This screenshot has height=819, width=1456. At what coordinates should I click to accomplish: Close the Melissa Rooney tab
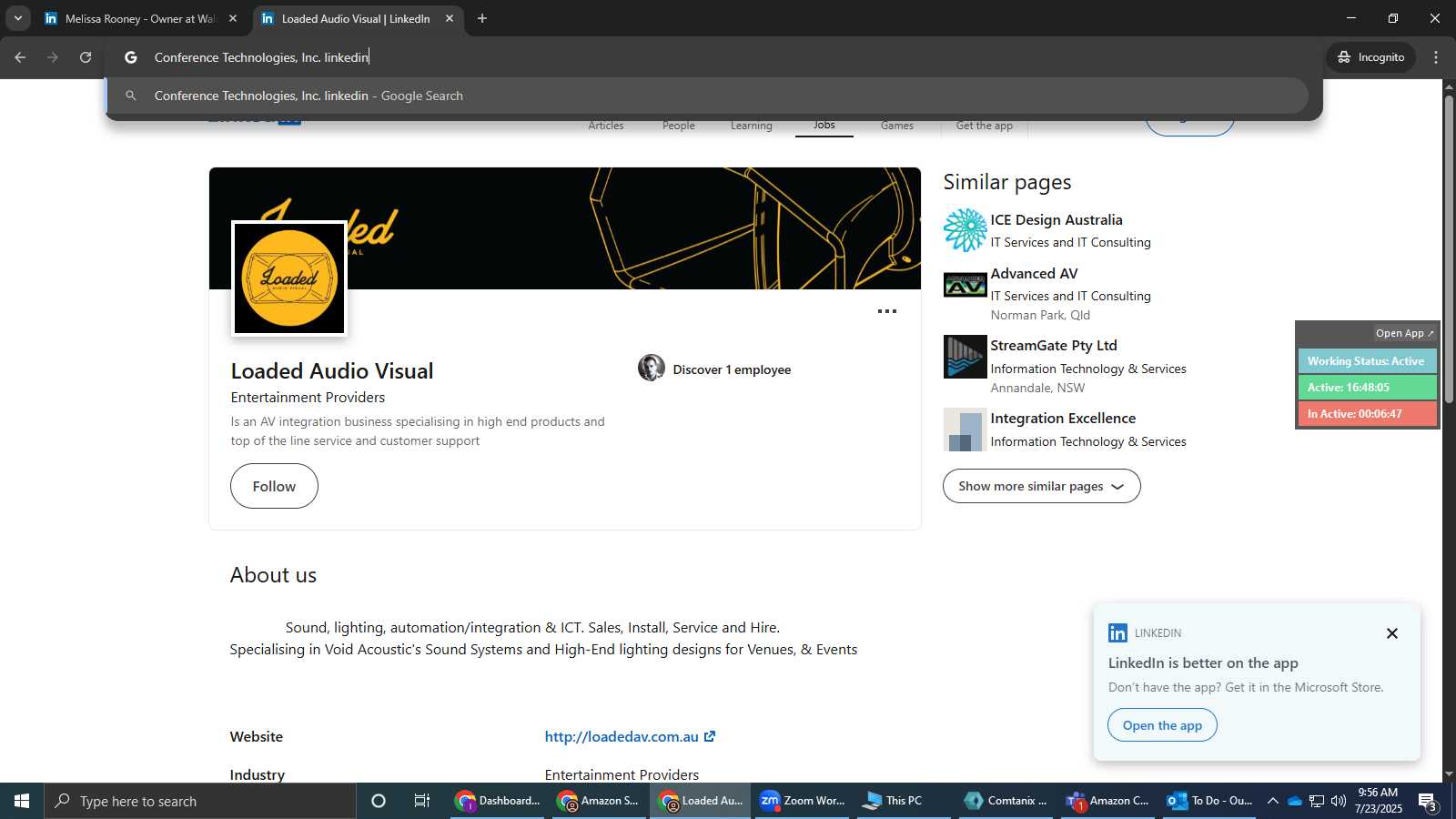tap(233, 18)
